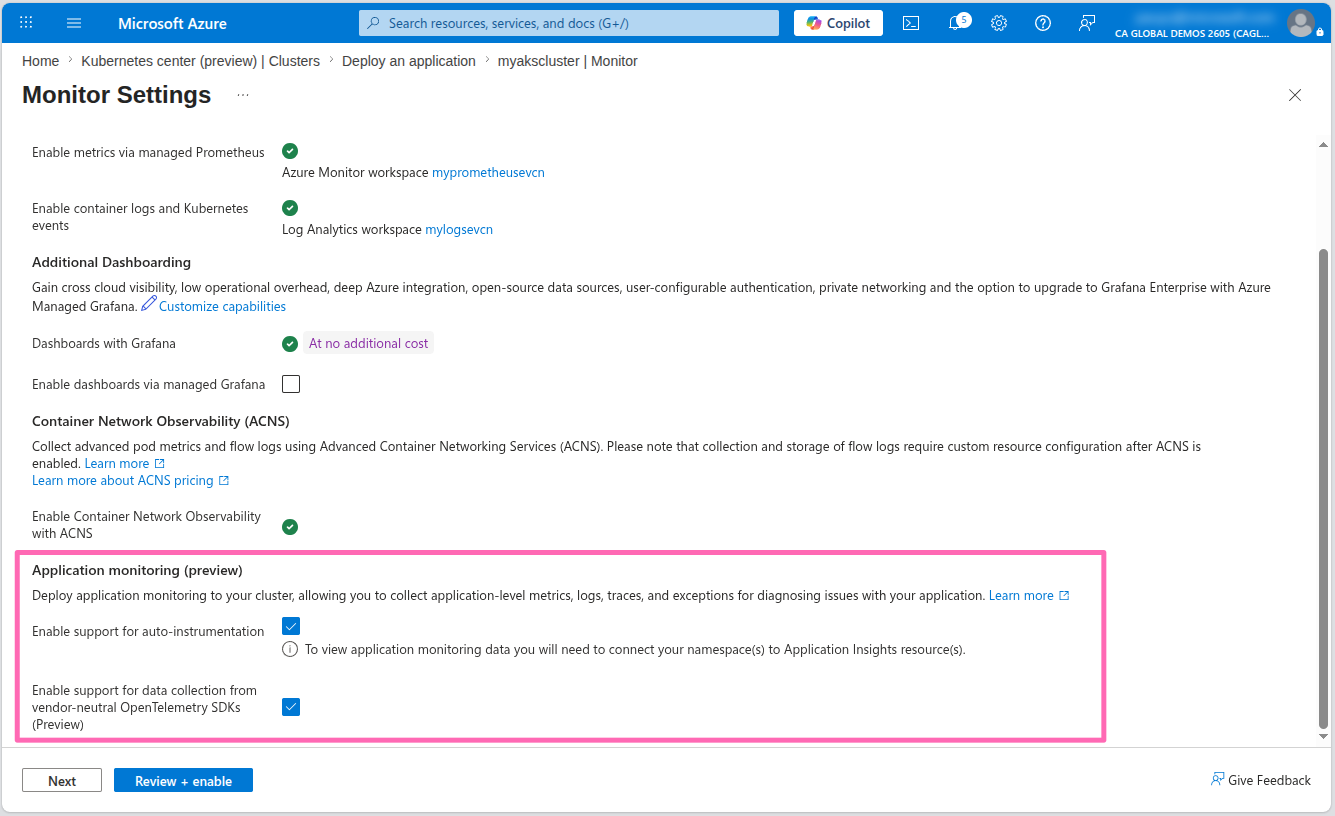Viewport: 1335px width, 816px height.
Task: Open portal settings gear
Action: tap(999, 23)
